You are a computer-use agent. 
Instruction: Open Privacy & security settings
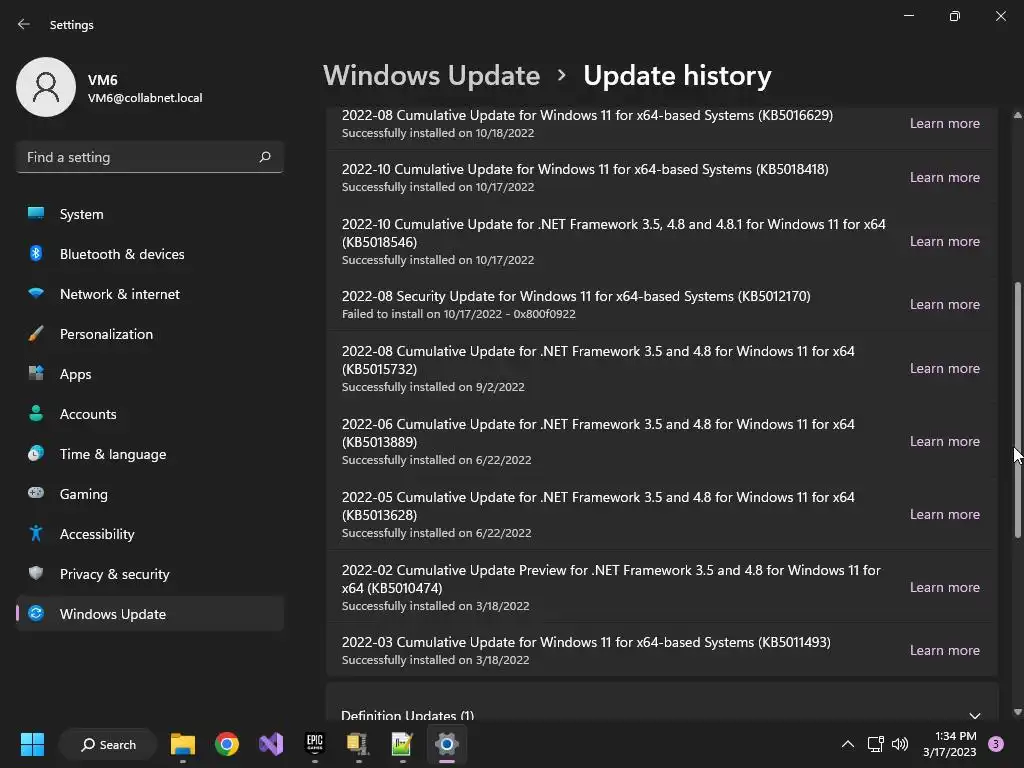coord(149,573)
